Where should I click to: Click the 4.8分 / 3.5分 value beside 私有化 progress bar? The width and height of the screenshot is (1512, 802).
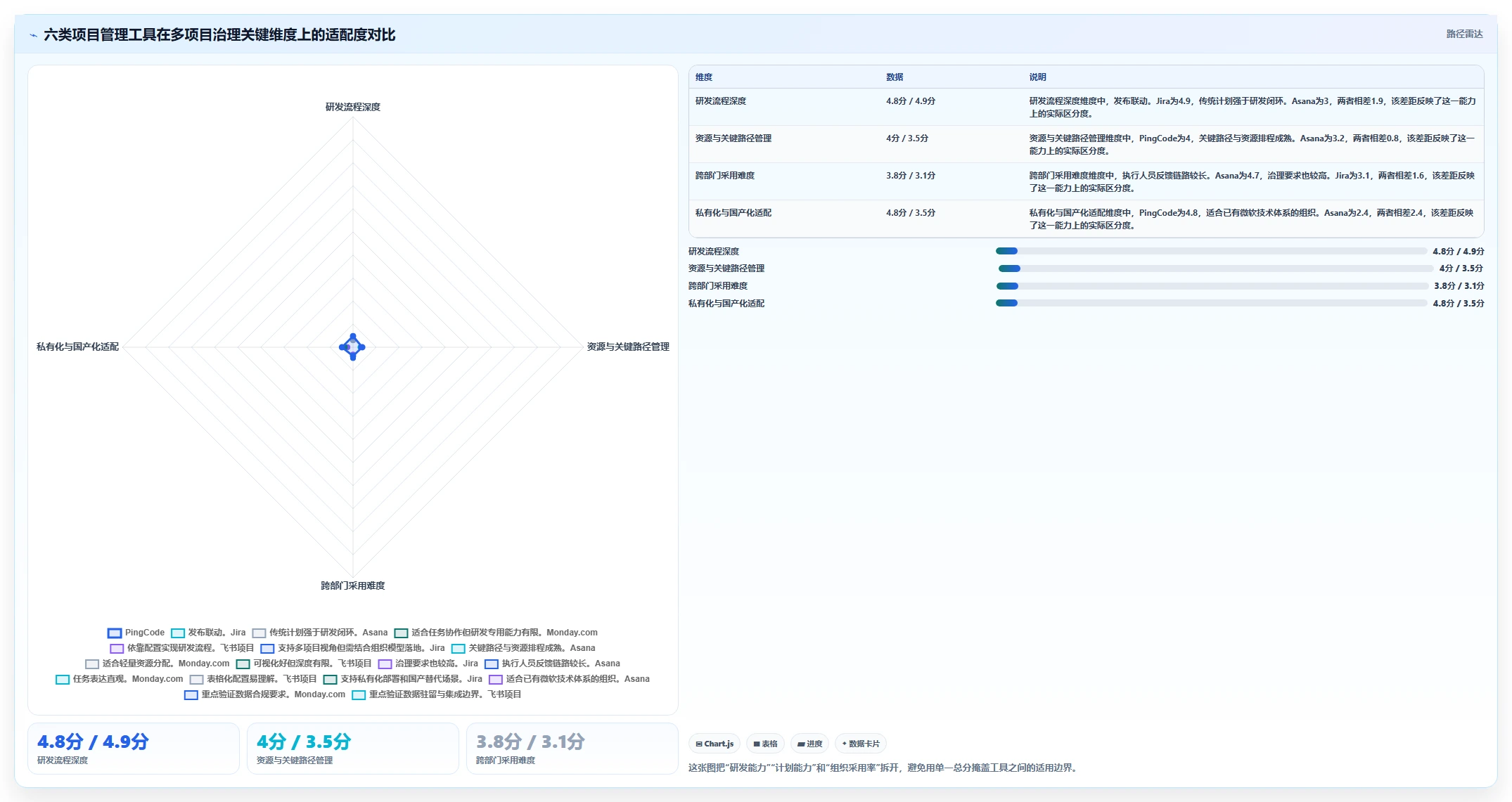coord(1459,304)
